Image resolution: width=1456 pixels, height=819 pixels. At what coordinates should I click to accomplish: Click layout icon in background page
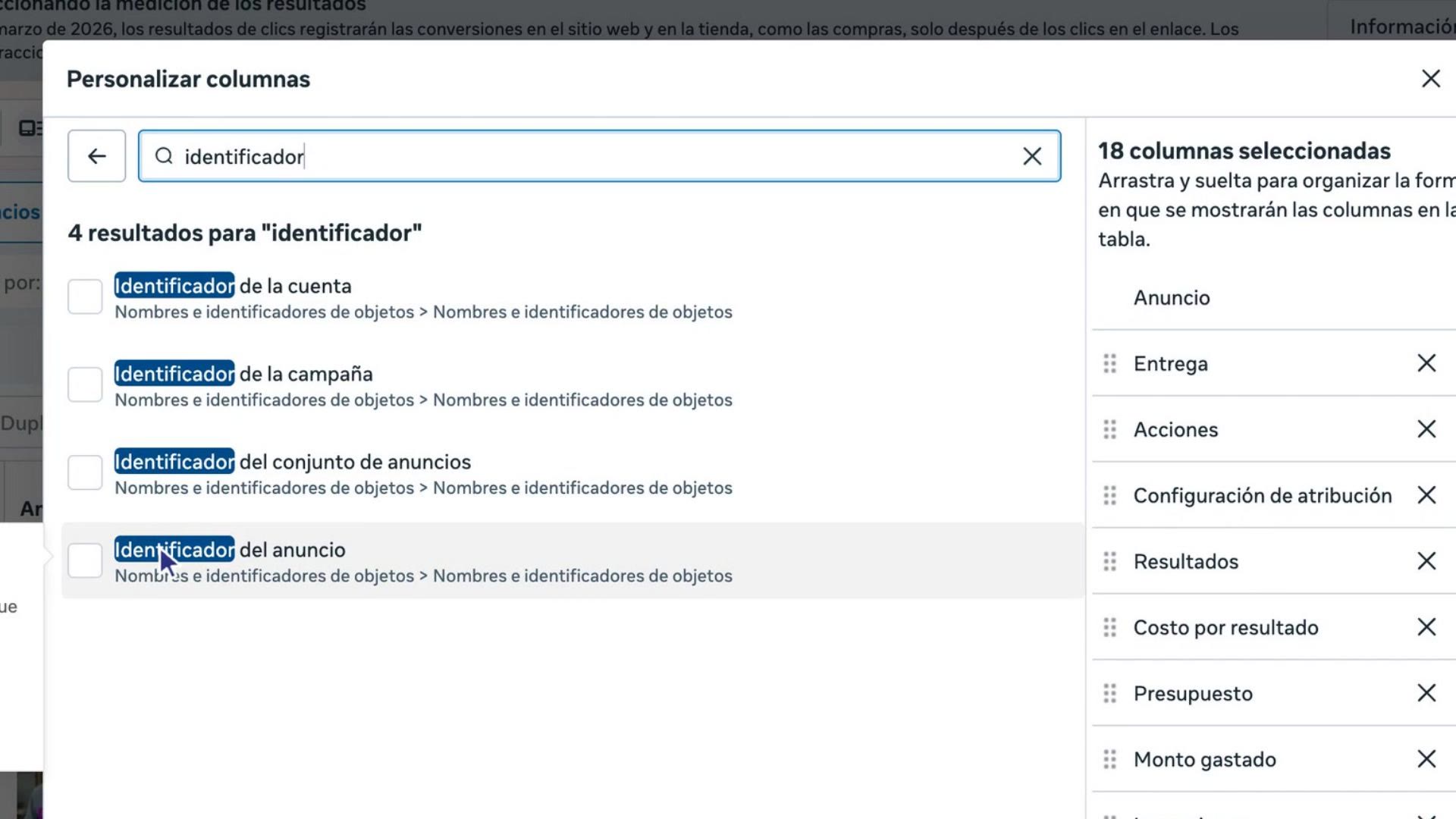30,128
